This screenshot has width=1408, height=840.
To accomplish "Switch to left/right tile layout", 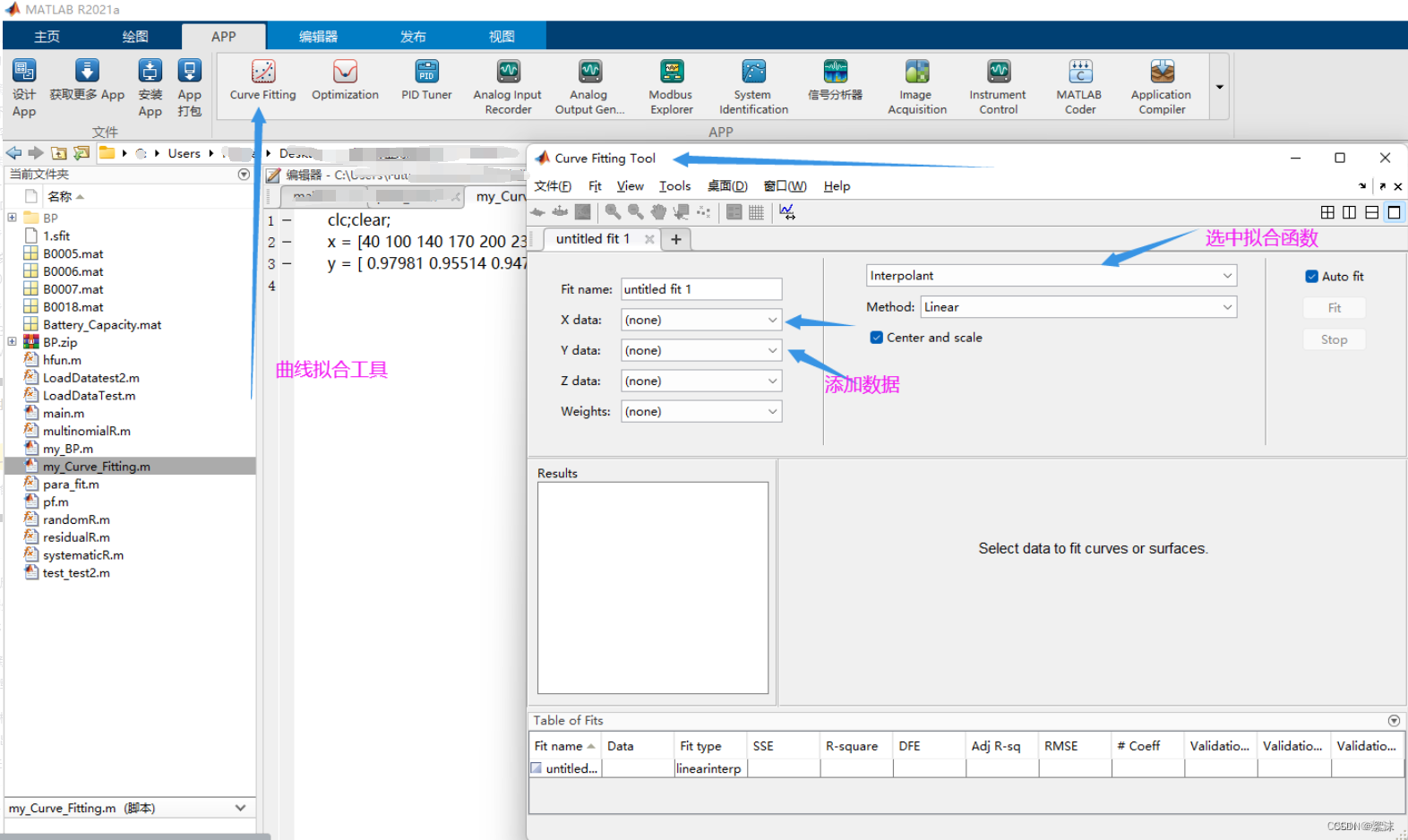I will [x=1350, y=212].
